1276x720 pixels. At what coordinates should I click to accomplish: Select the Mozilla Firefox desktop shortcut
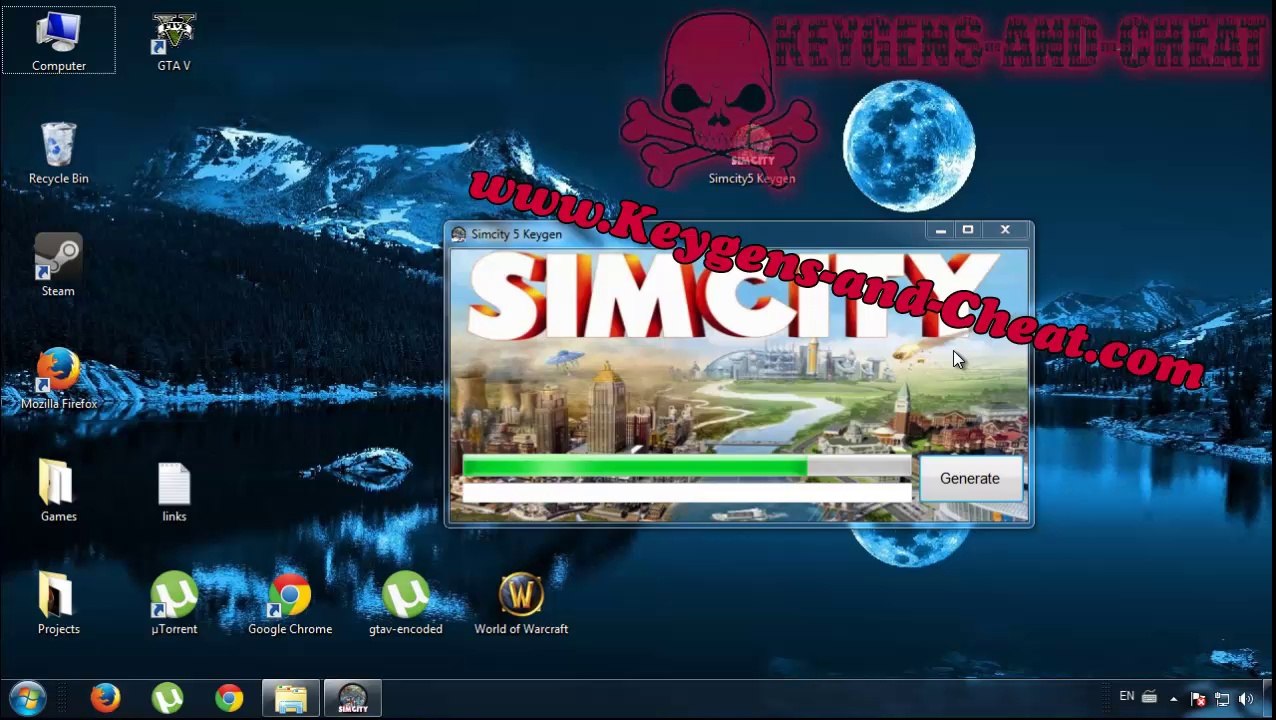point(58,379)
